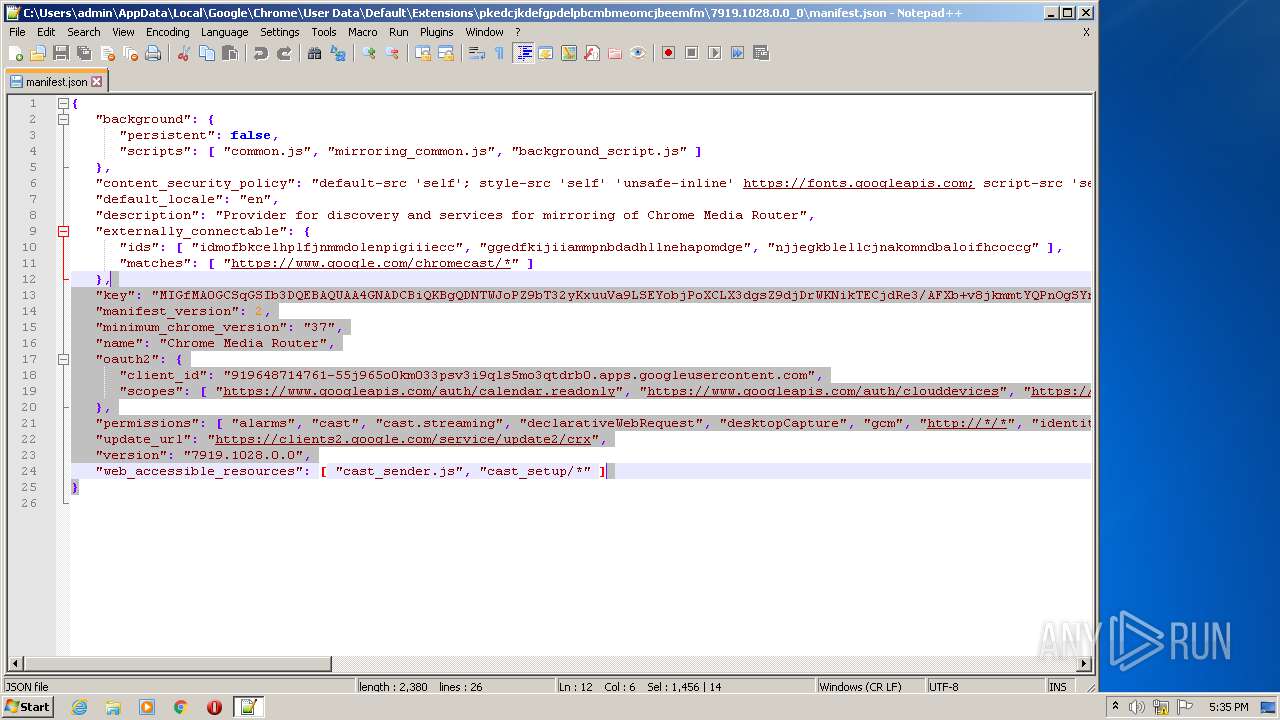
Task: Open the Windows Start menu
Action: (27, 707)
